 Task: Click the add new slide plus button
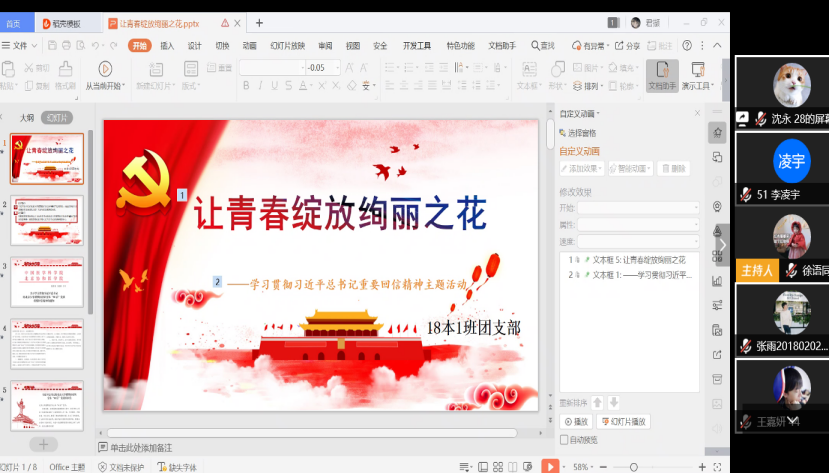43,443
